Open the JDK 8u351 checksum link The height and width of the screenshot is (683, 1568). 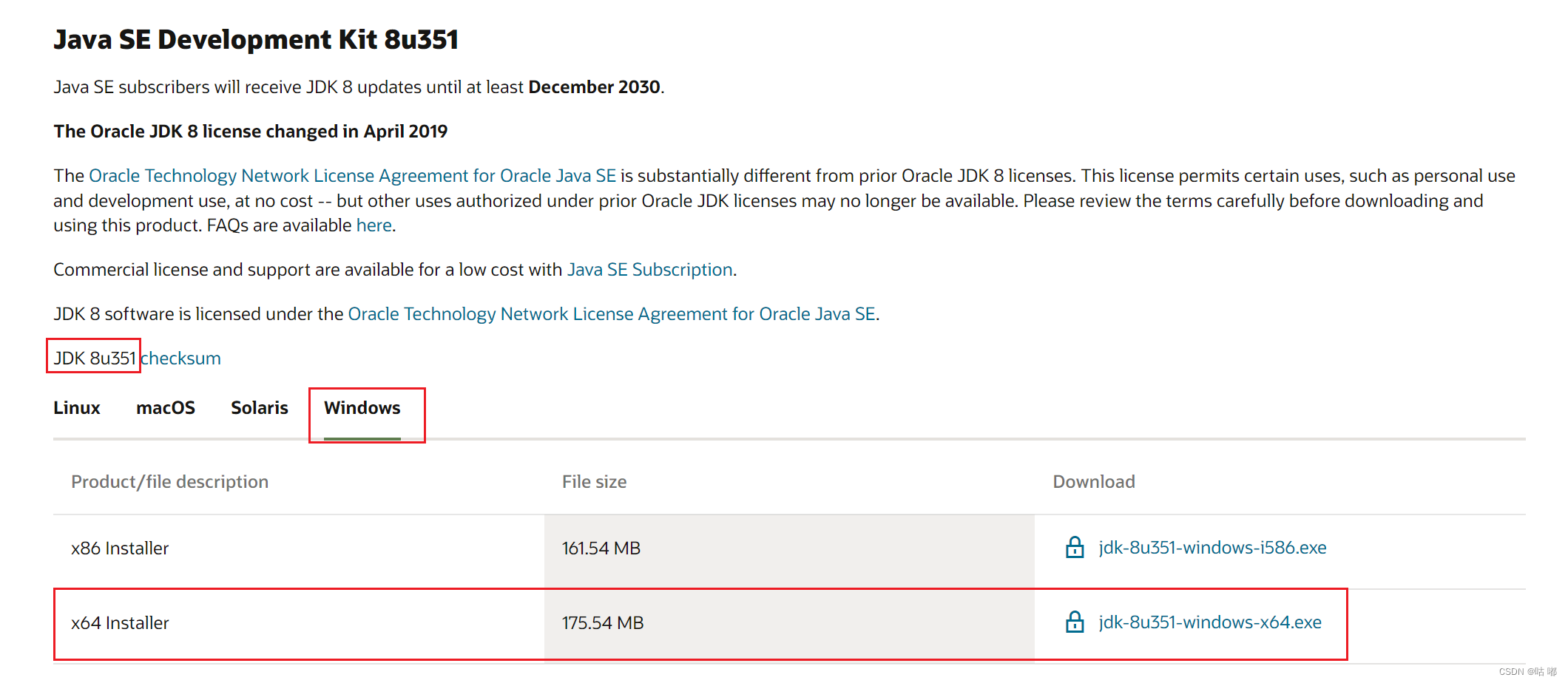180,359
